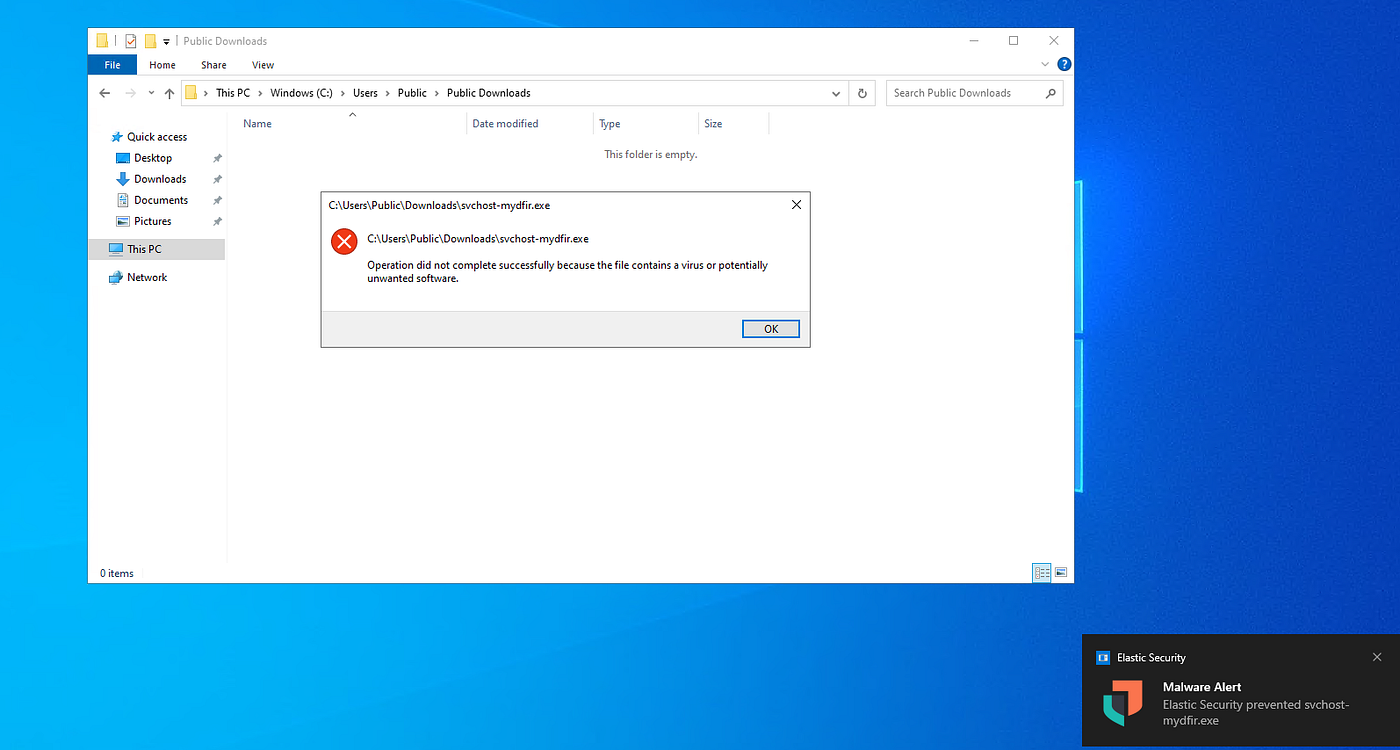Open Pictures in navigation pane
1400x750 pixels.
click(152, 221)
